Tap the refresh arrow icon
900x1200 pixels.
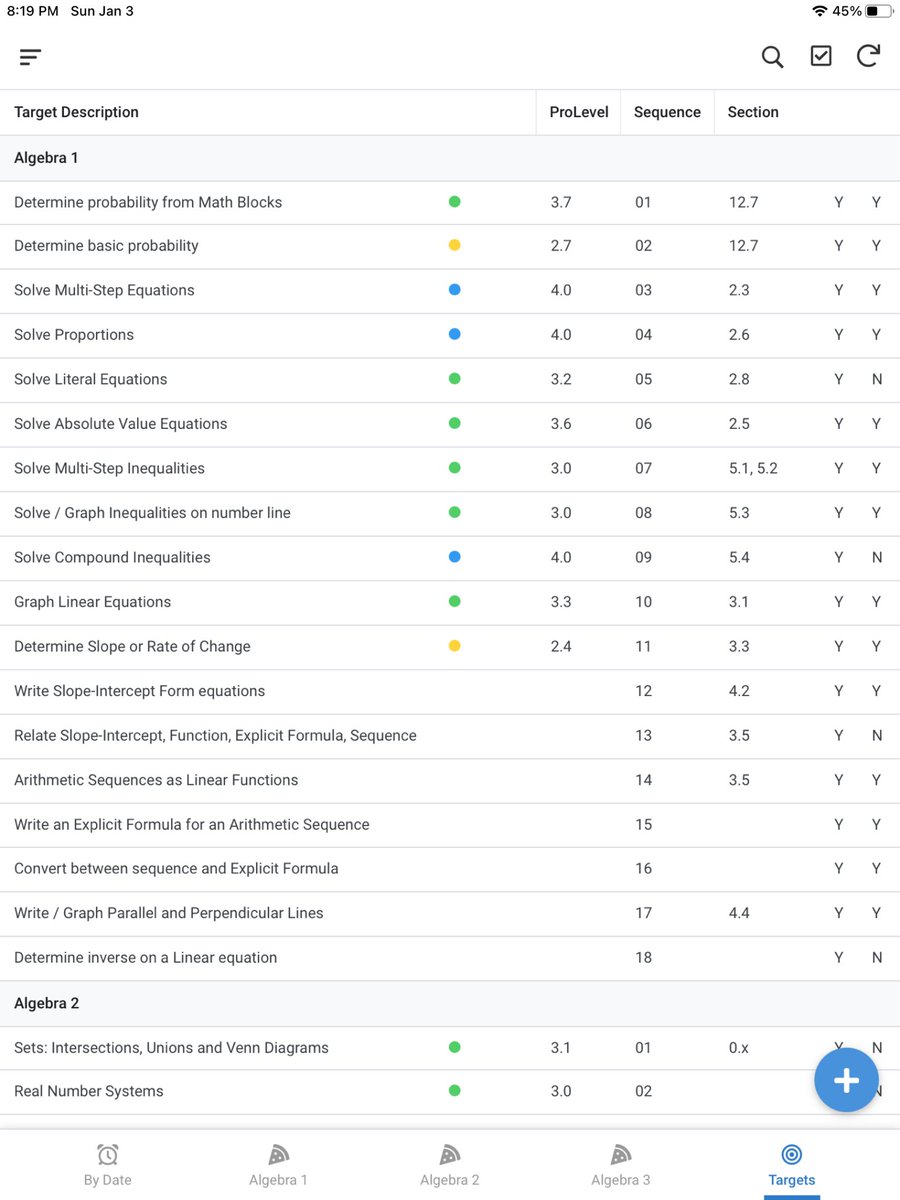[868, 56]
